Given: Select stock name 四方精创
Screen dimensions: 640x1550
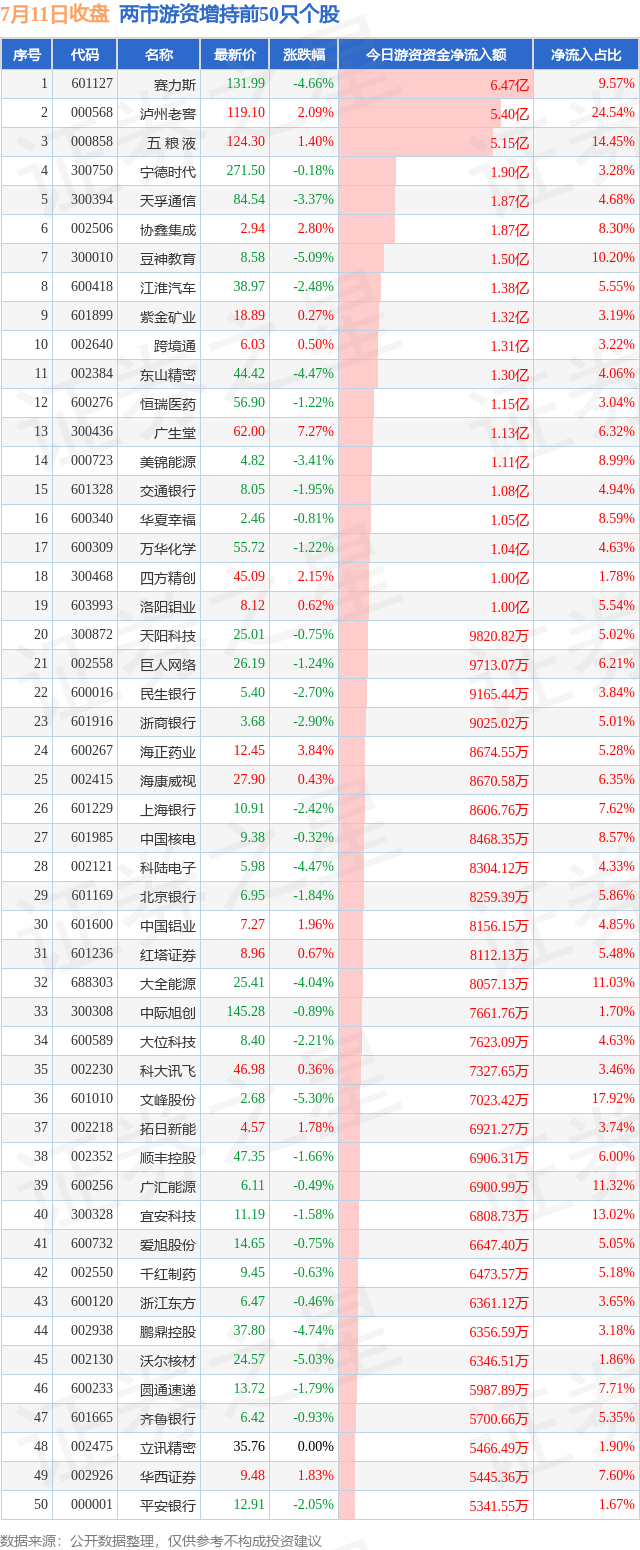Looking at the screenshot, I should 168,577.
